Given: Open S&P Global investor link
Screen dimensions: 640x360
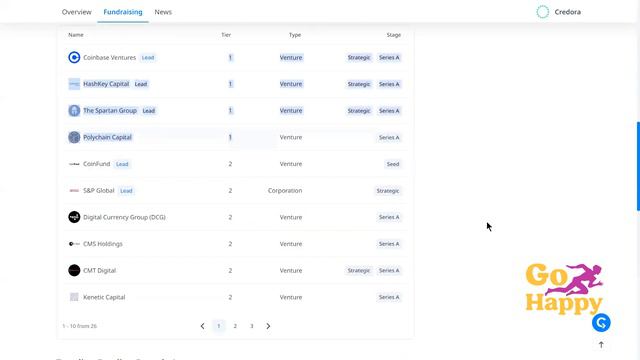Looking at the screenshot, I should [99, 191].
